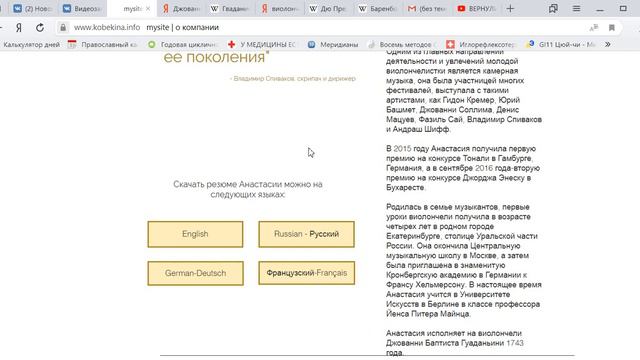Download the German-Deutsch resume
The width and height of the screenshot is (640, 360).
coord(196,273)
